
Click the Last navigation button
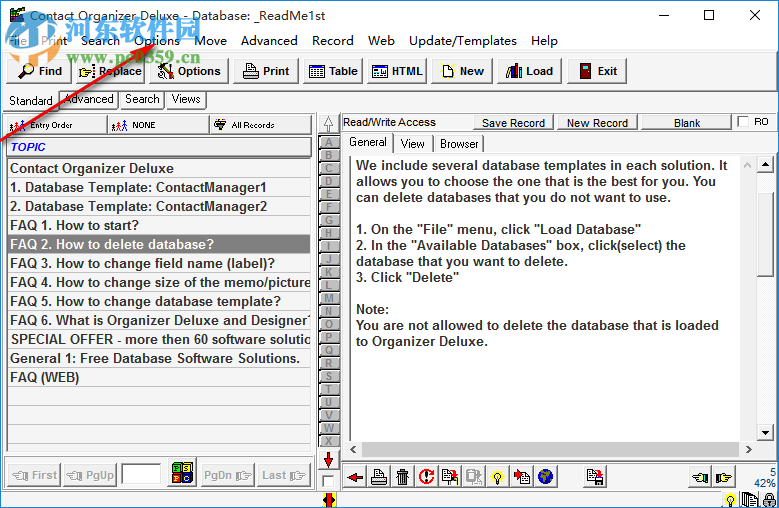tap(284, 475)
